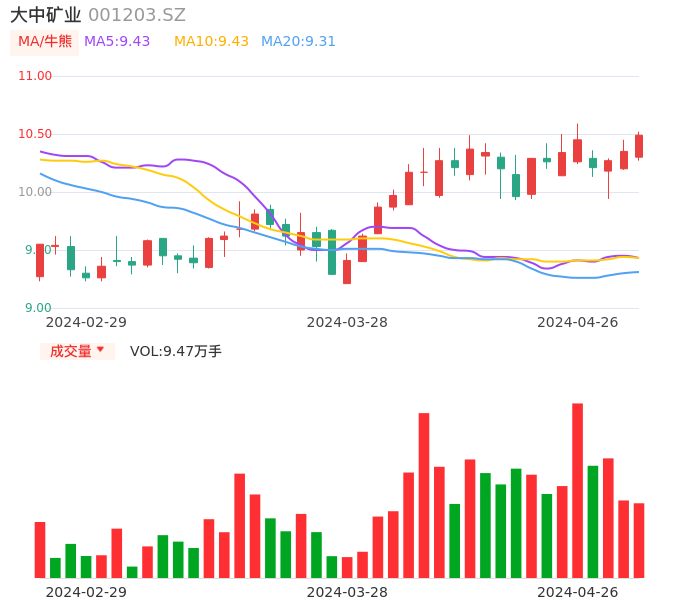Click the stock code 001203.SZ
The height and width of the screenshot is (606, 686).
click(137, 15)
